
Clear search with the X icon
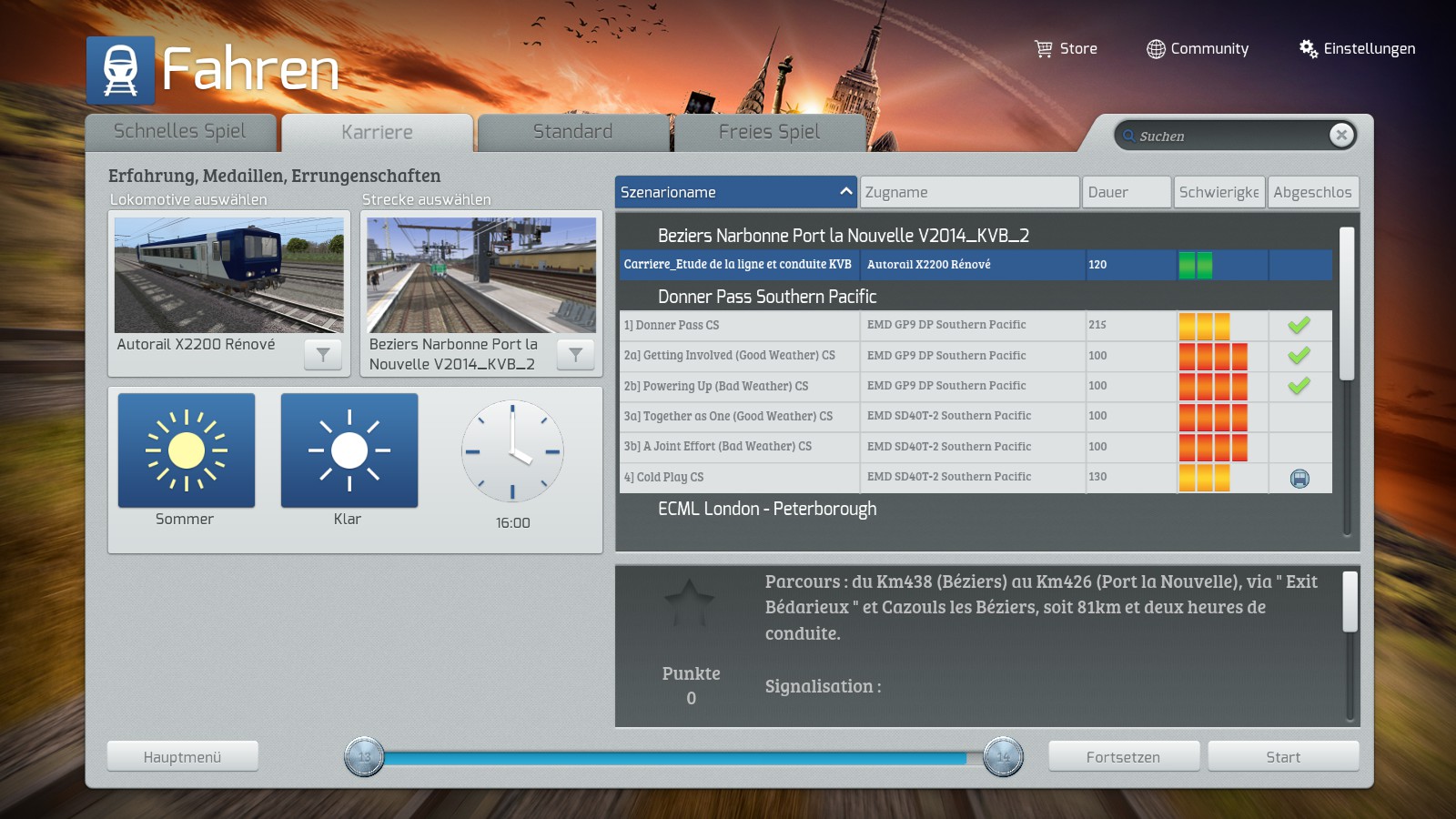(1340, 136)
